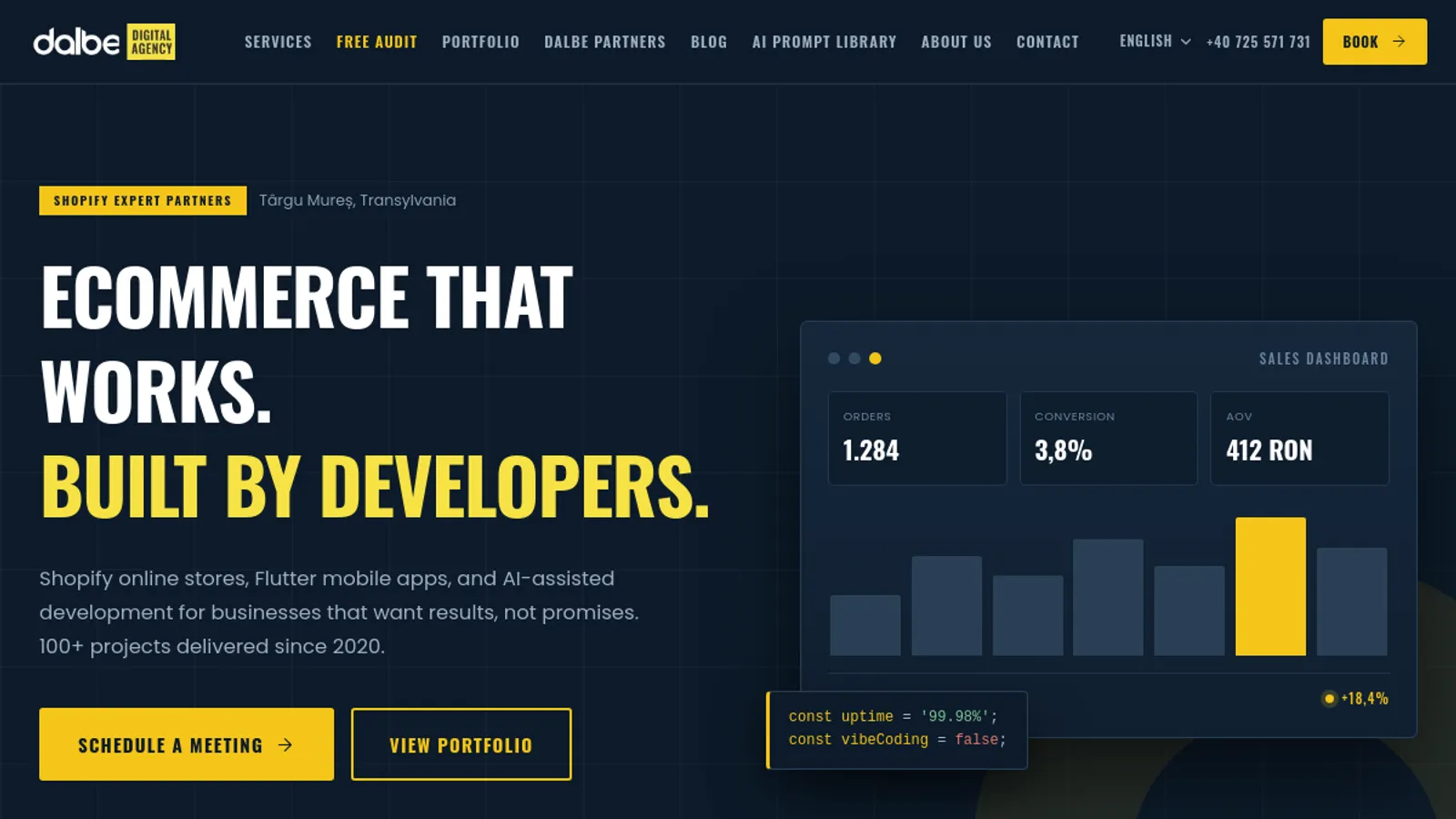The height and width of the screenshot is (819, 1456).
Task: Open the AI Prompt Library
Action: (x=824, y=42)
